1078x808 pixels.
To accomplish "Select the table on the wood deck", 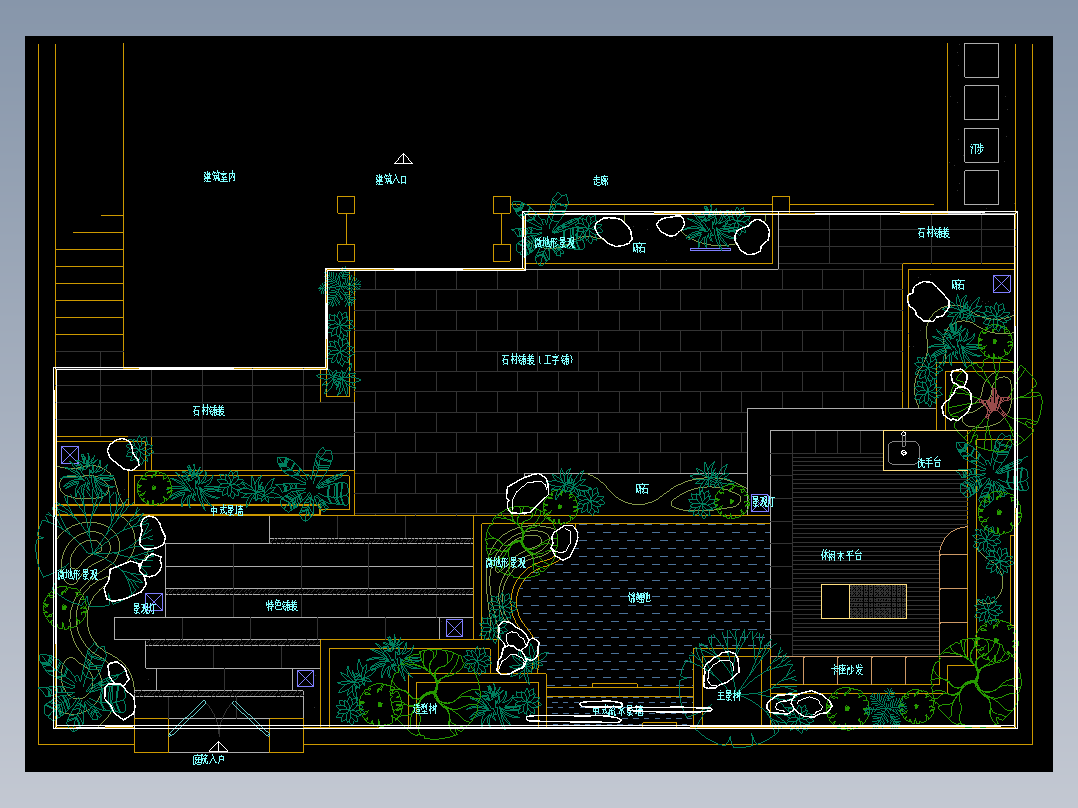I will tap(864, 601).
